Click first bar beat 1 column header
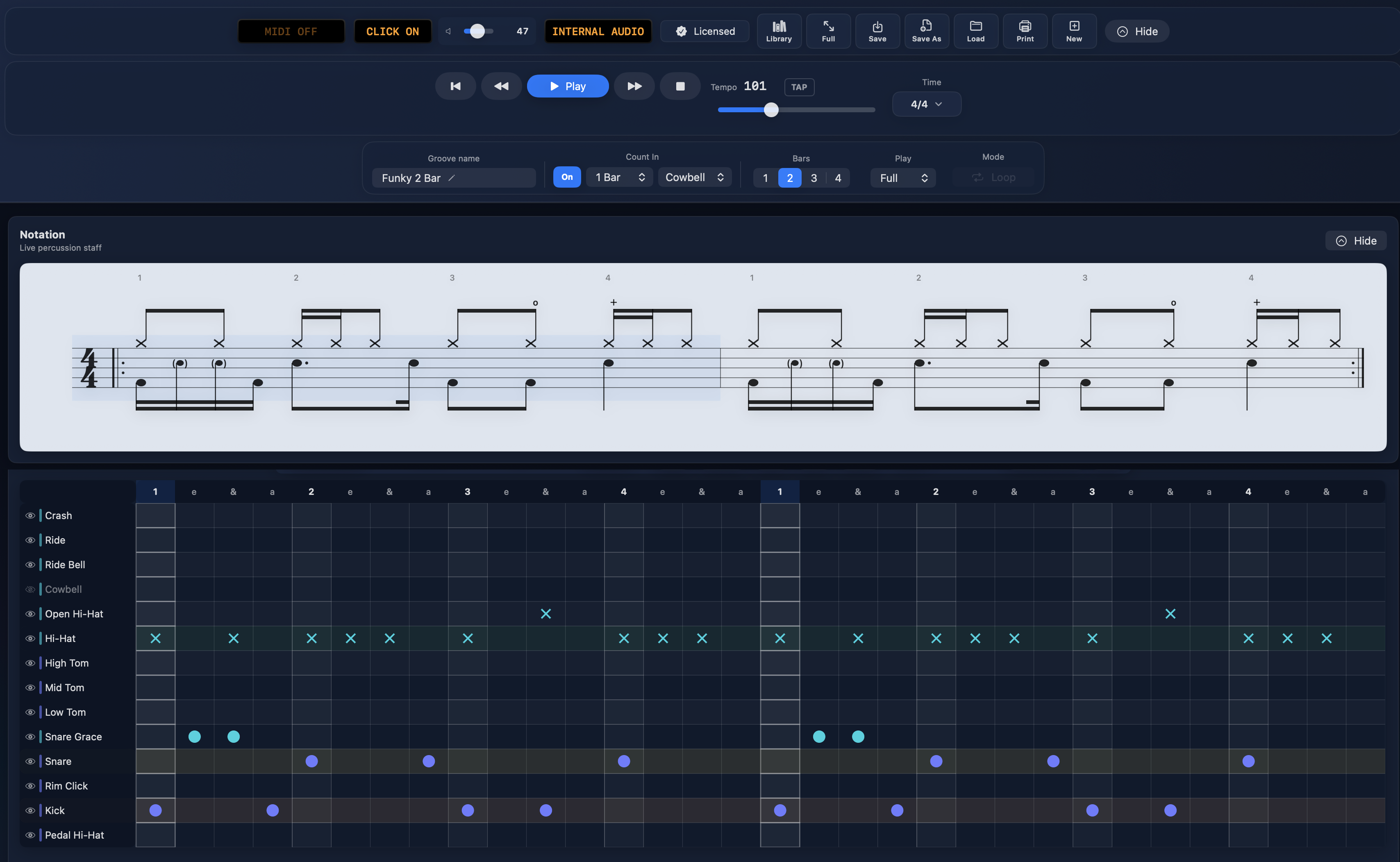 pyautogui.click(x=155, y=492)
